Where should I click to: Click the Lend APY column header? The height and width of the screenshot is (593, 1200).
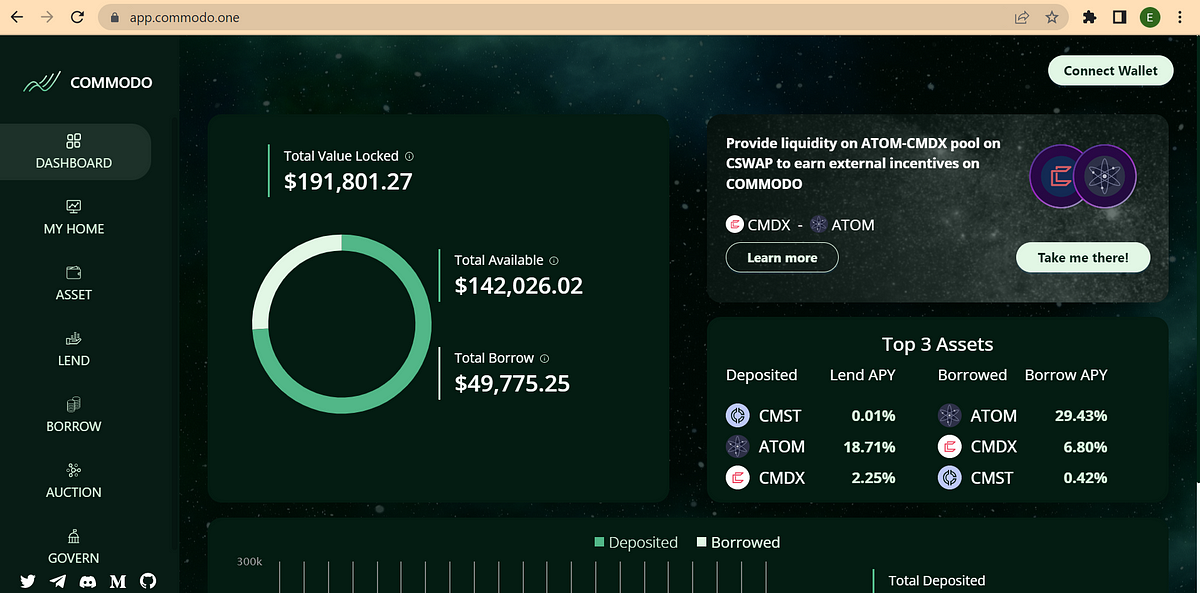[x=862, y=375]
